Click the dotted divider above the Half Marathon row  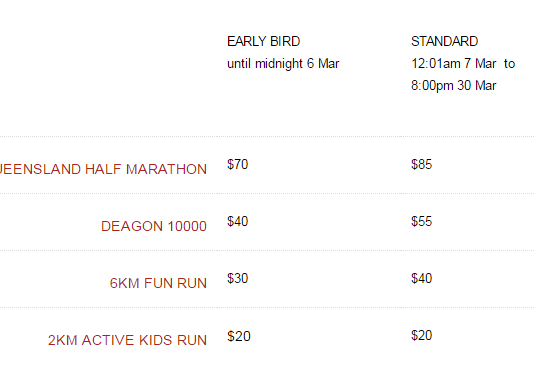click(267, 137)
